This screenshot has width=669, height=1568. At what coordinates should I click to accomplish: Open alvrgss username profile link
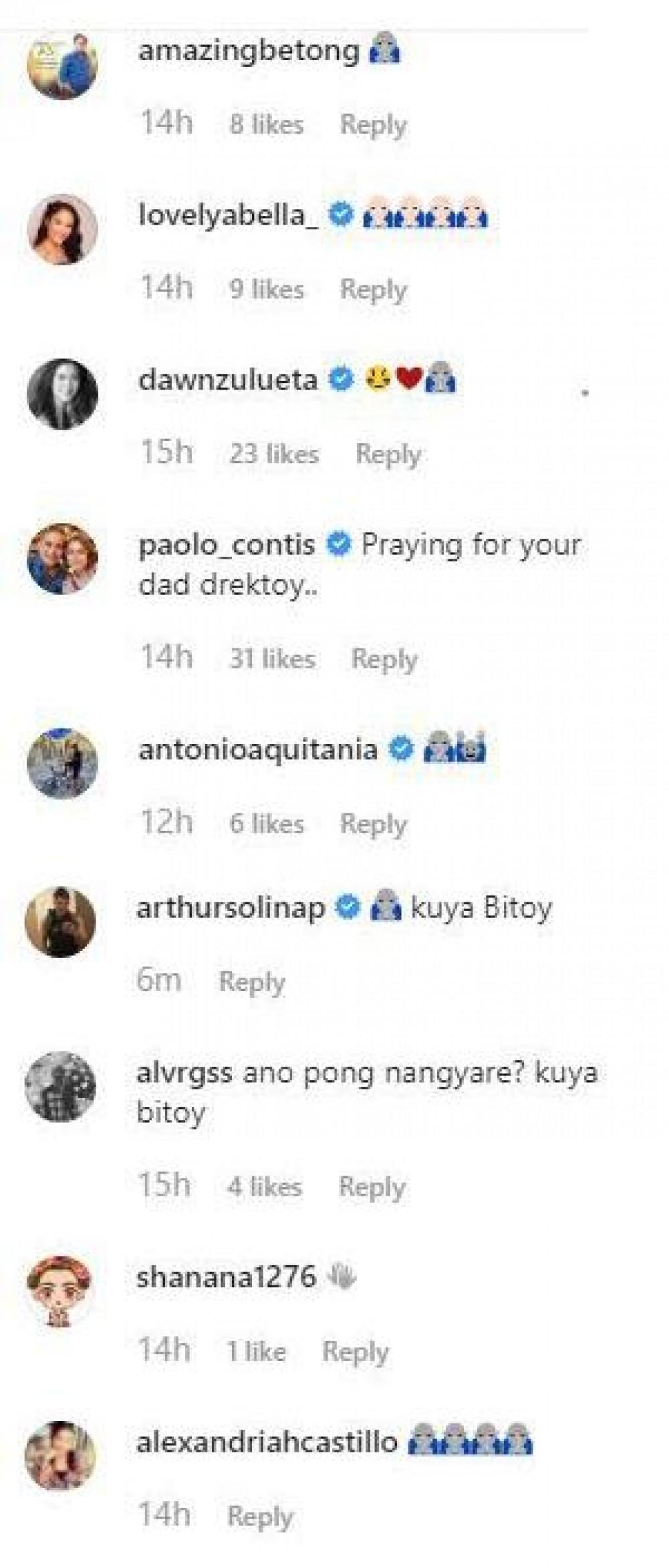tap(184, 1073)
